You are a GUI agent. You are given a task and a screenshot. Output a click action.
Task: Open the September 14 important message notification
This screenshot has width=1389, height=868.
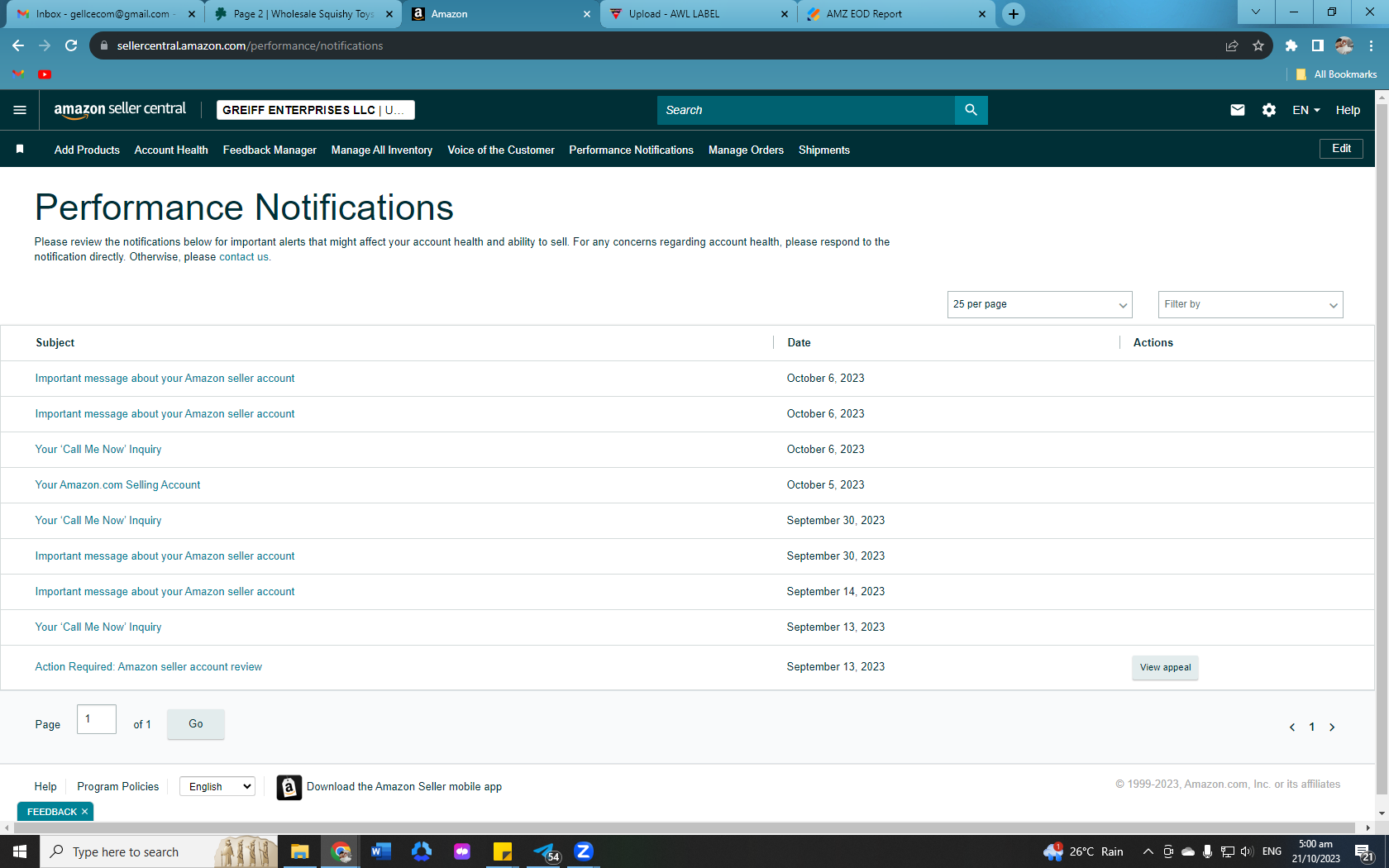tap(165, 592)
